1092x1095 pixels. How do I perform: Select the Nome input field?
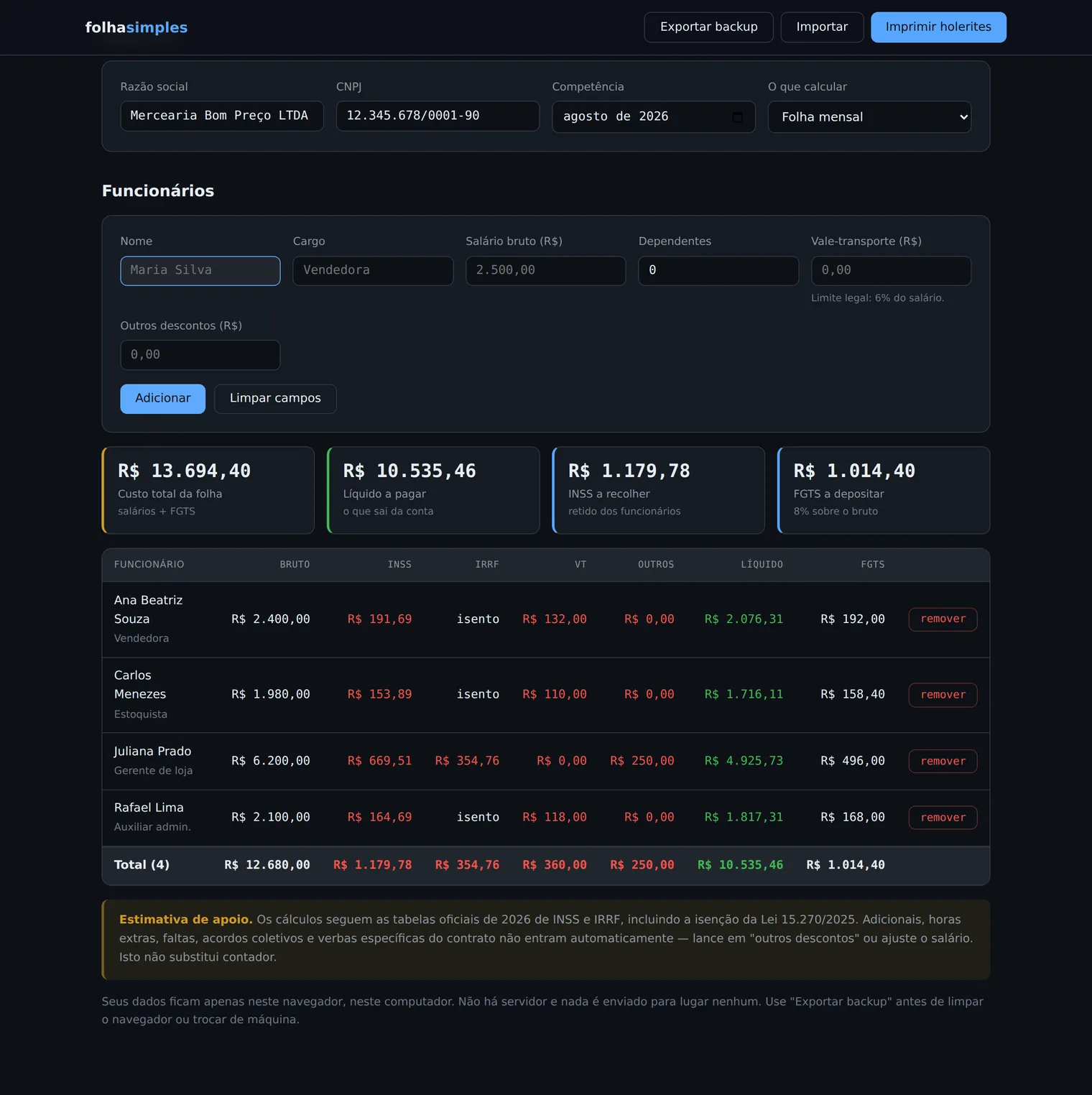200,271
